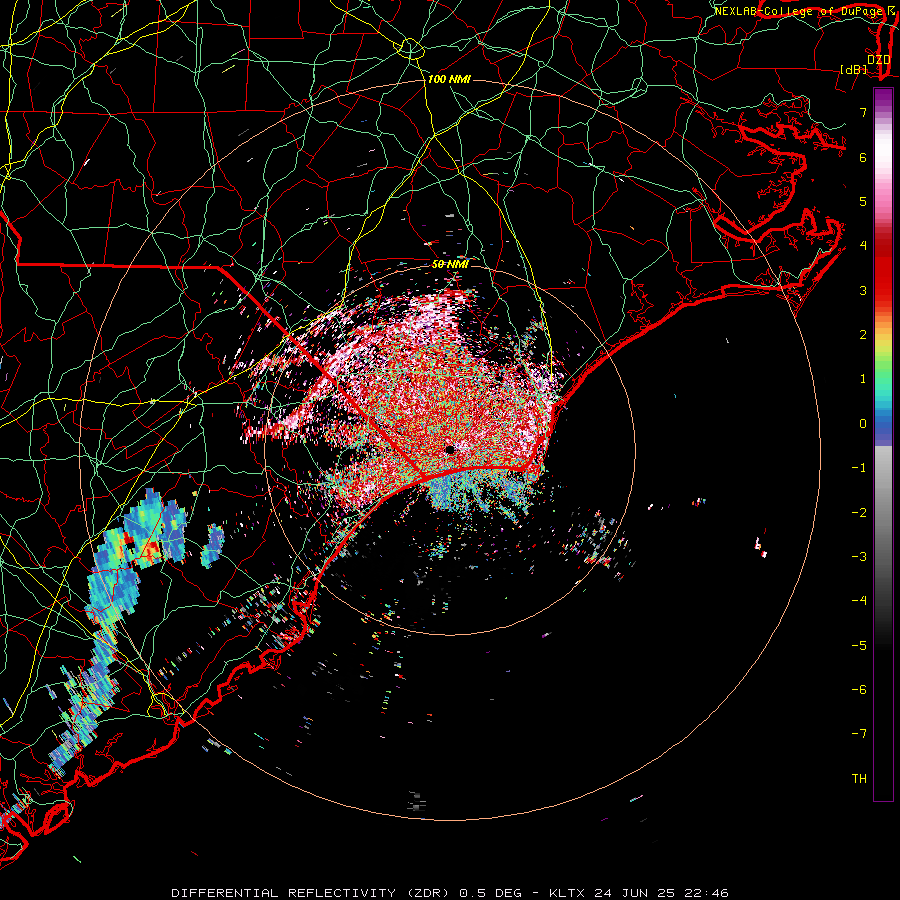Click the -7 value on color scale
This screenshot has width=900, height=900.
[x=859, y=734]
